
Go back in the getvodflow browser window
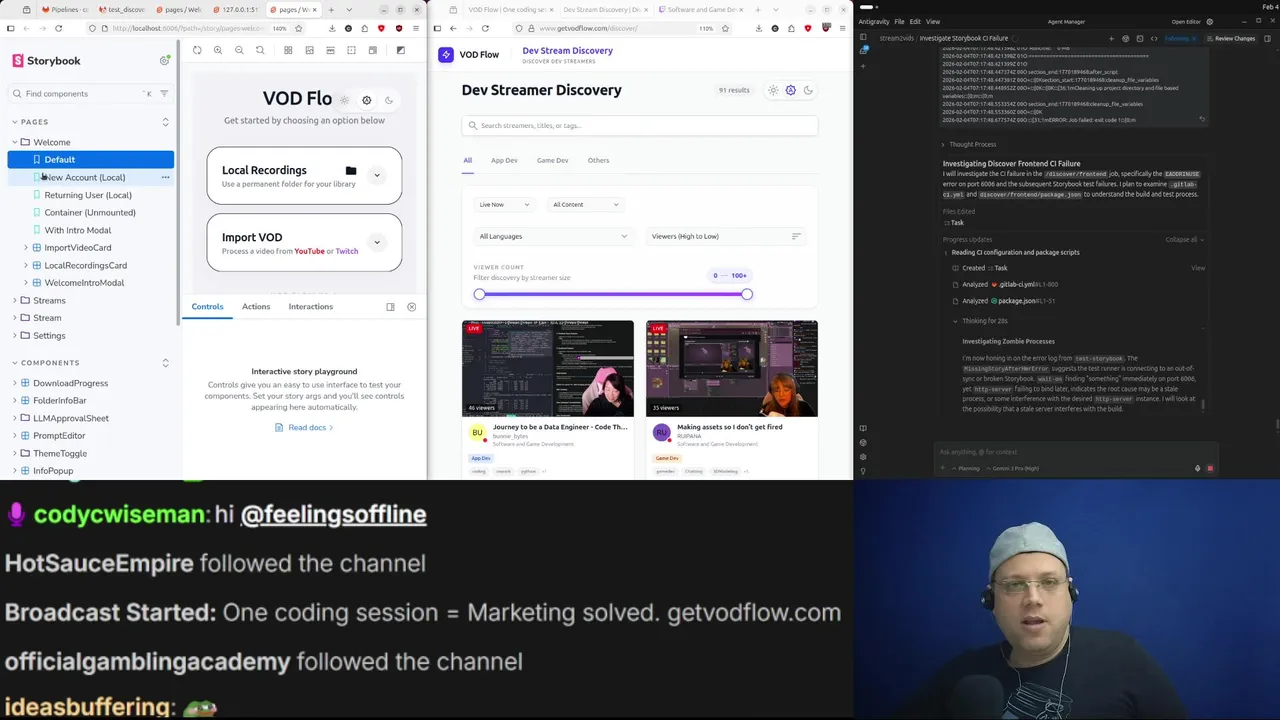(x=453, y=28)
